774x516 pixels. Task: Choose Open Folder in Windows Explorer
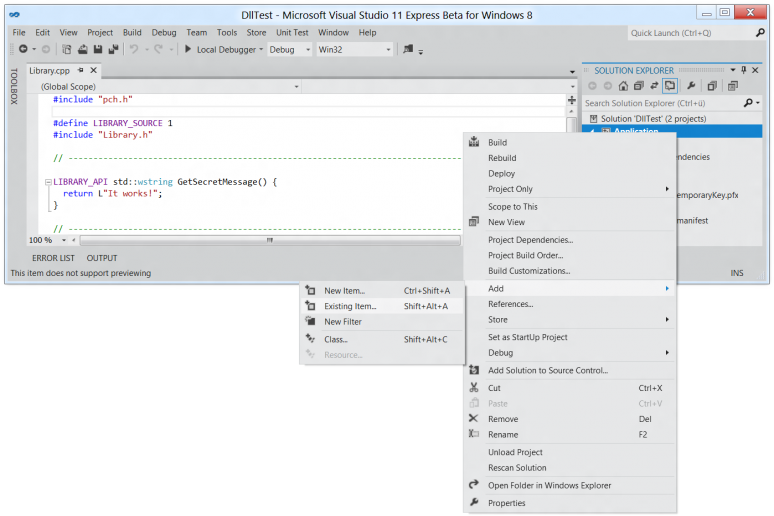(570, 485)
